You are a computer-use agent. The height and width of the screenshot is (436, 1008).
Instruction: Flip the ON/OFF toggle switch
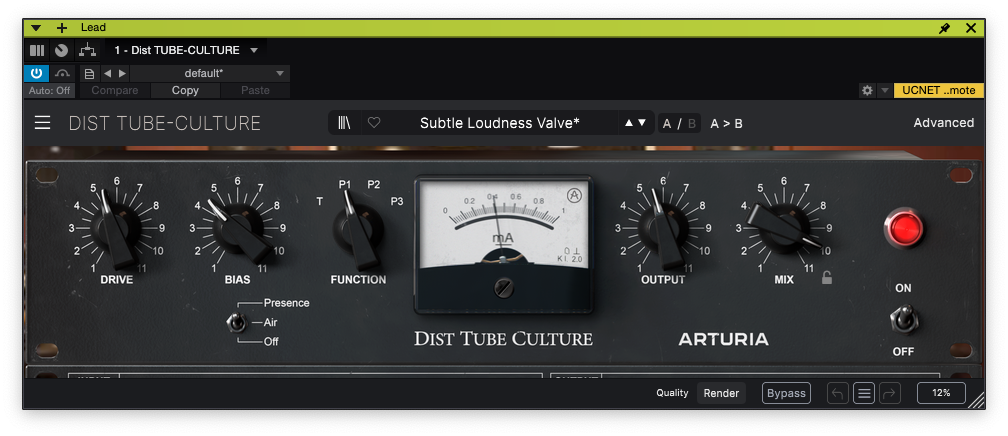(x=904, y=320)
